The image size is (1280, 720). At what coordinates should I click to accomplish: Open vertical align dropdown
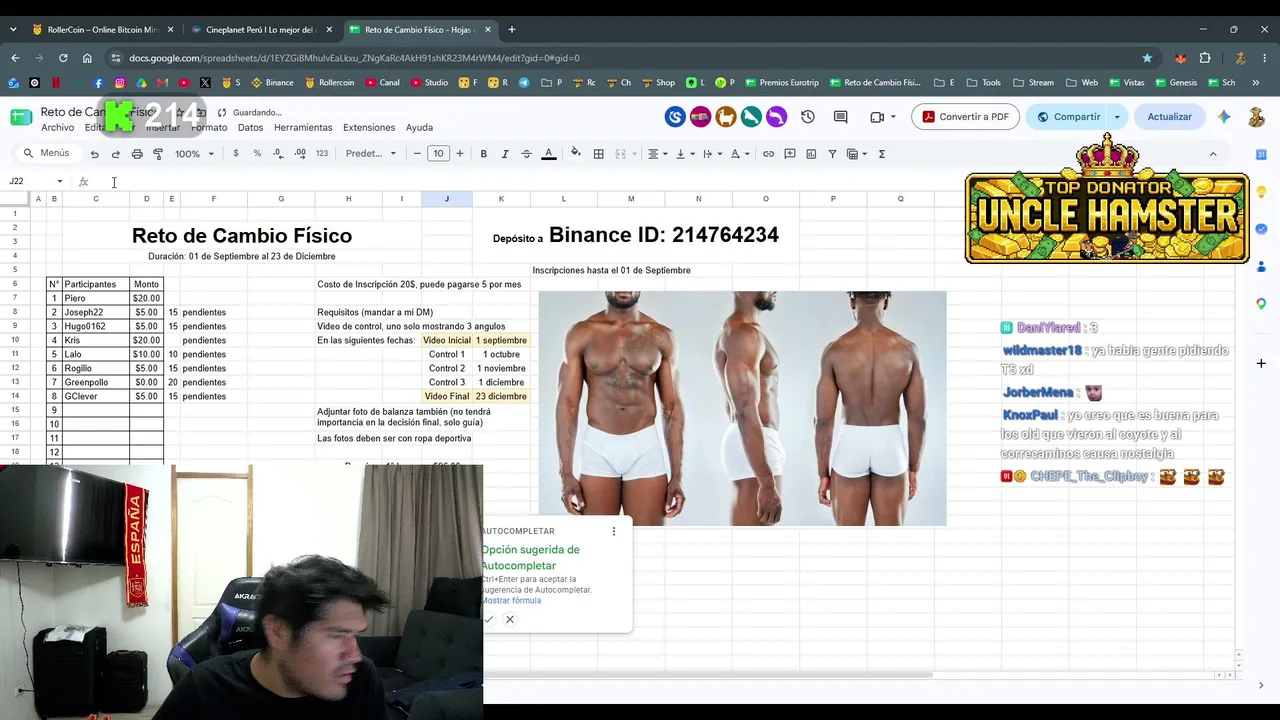click(684, 154)
